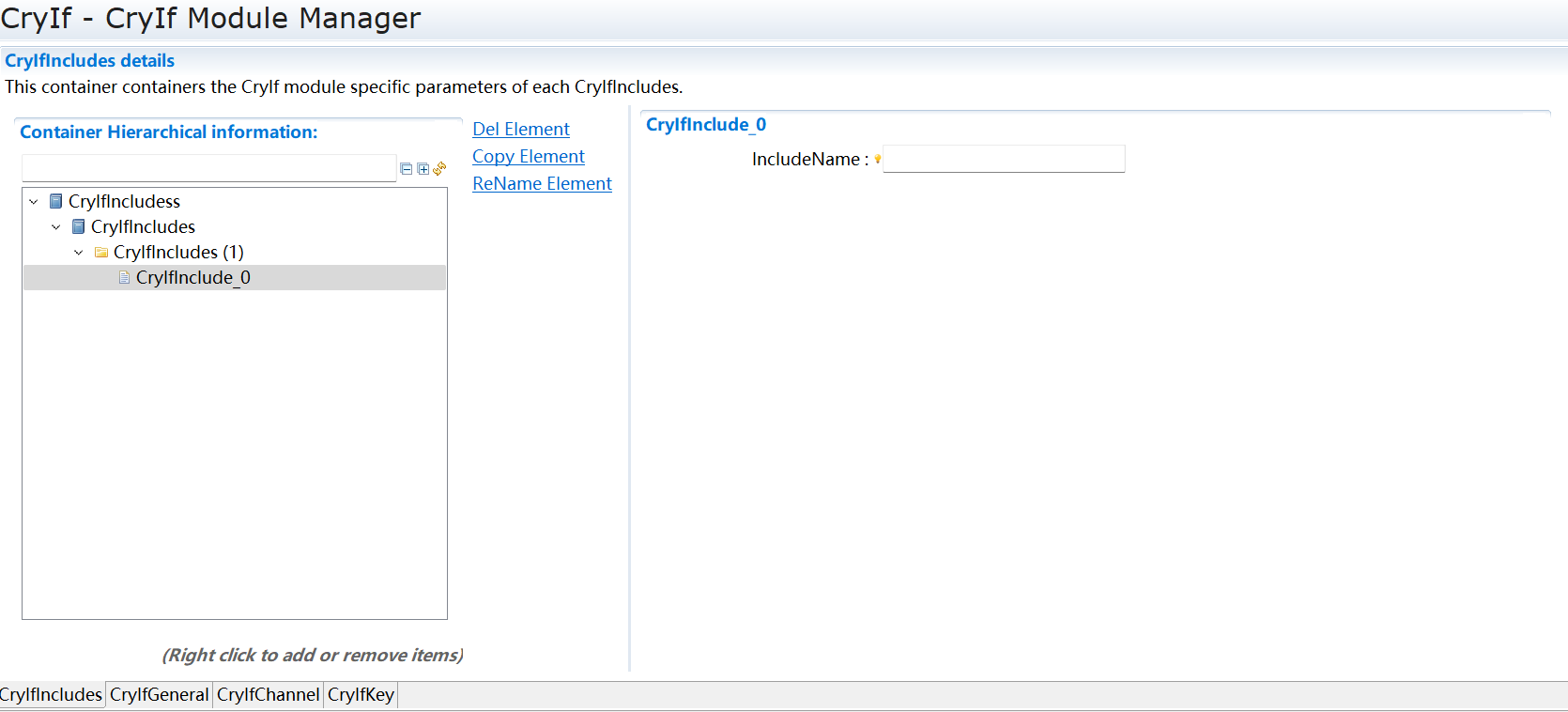This screenshot has width=1568, height=712.
Task: Click the expand all icon above tree
Action: (423, 169)
